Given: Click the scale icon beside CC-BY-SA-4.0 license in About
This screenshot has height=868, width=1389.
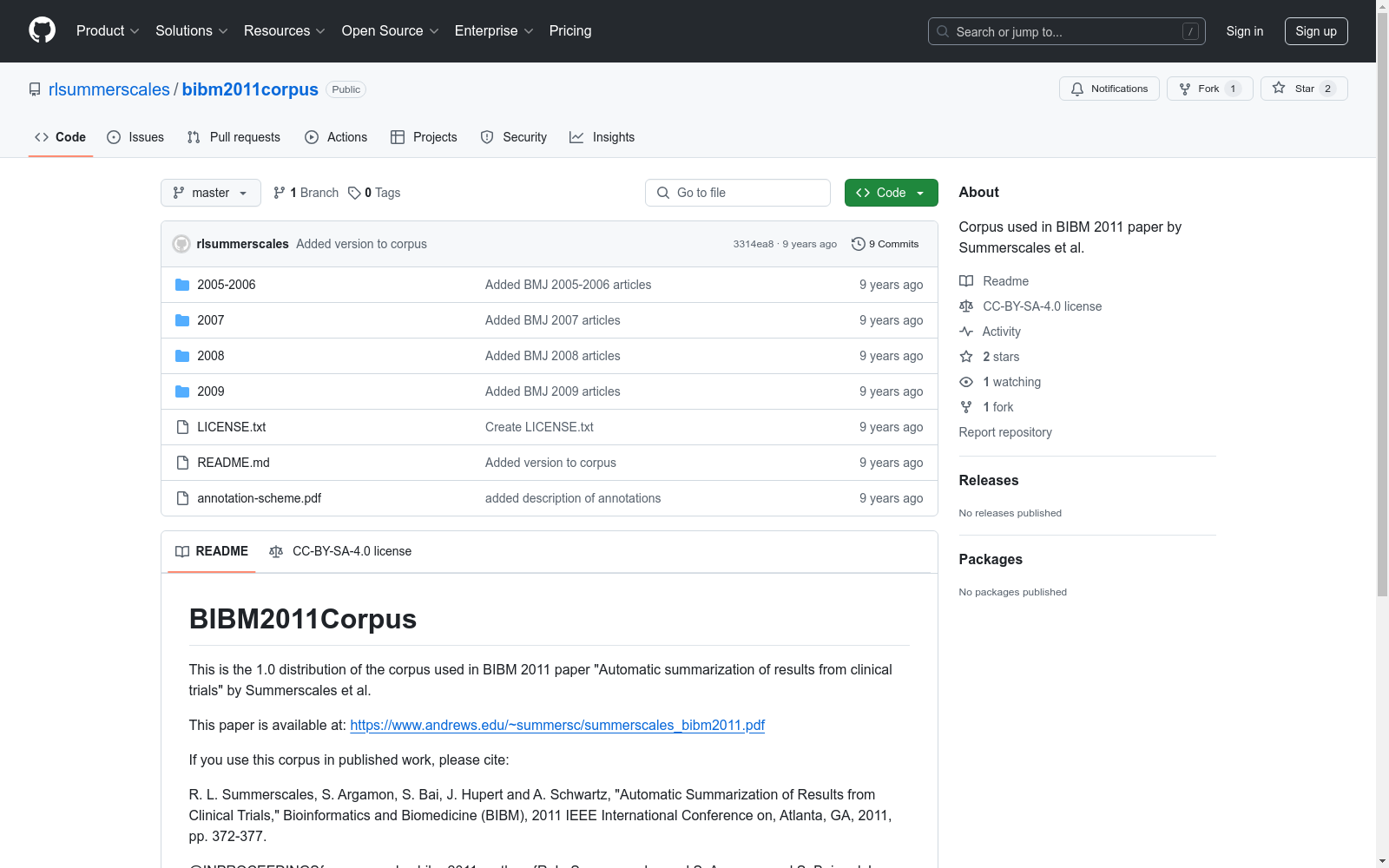Looking at the screenshot, I should tap(966, 306).
